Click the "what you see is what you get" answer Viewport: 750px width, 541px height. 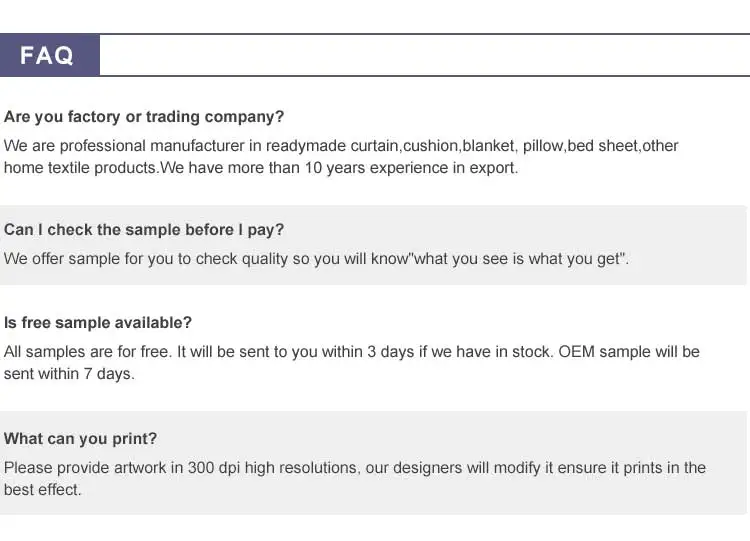pos(316,259)
